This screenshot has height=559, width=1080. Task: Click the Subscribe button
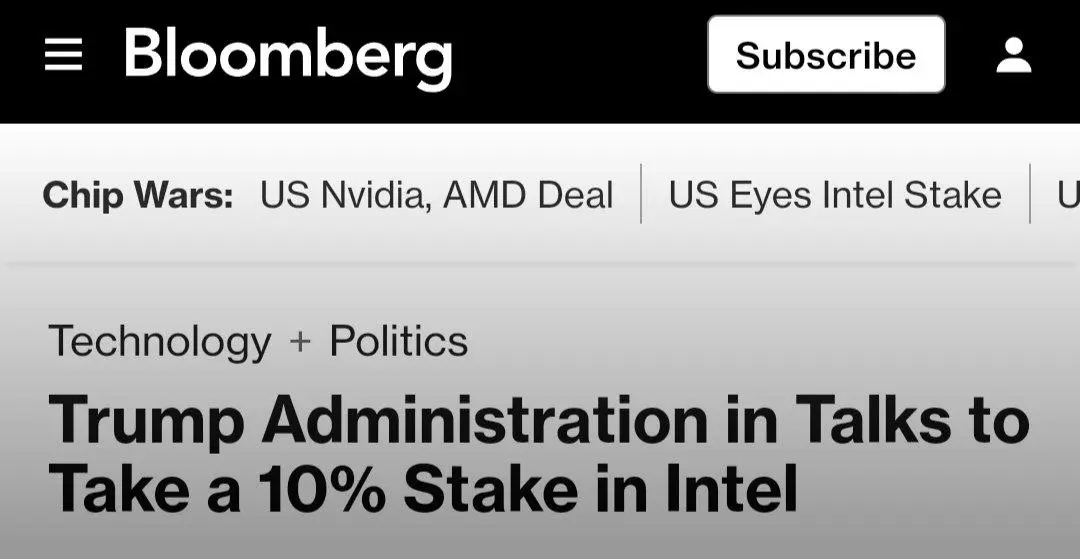coord(826,54)
